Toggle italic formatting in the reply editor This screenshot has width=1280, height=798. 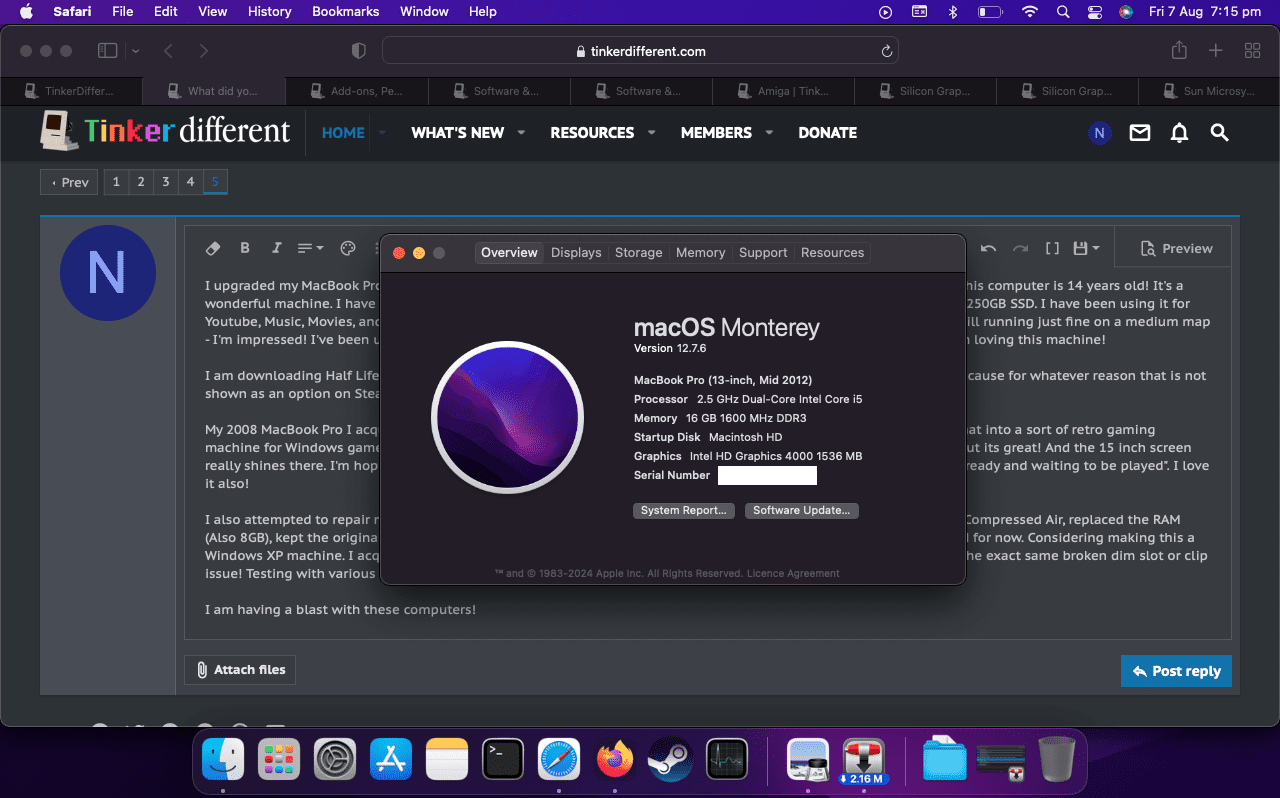277,248
